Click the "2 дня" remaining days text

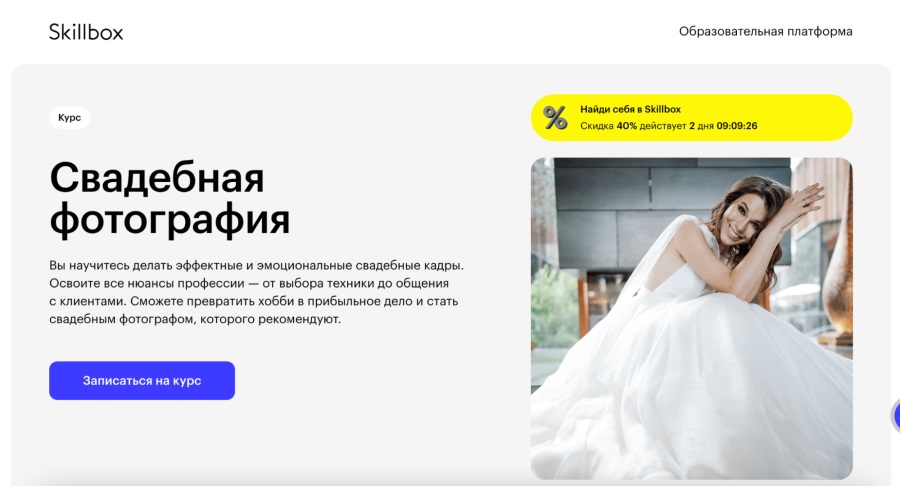click(701, 126)
